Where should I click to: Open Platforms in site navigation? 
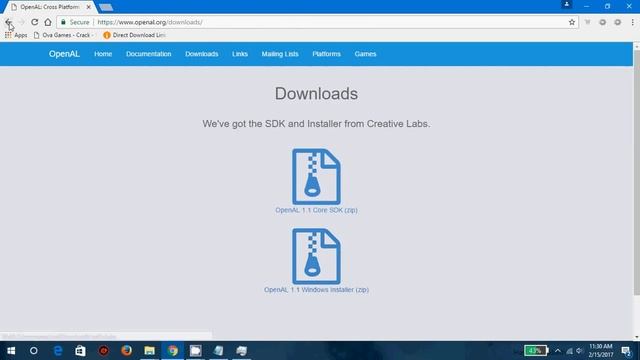(327, 54)
